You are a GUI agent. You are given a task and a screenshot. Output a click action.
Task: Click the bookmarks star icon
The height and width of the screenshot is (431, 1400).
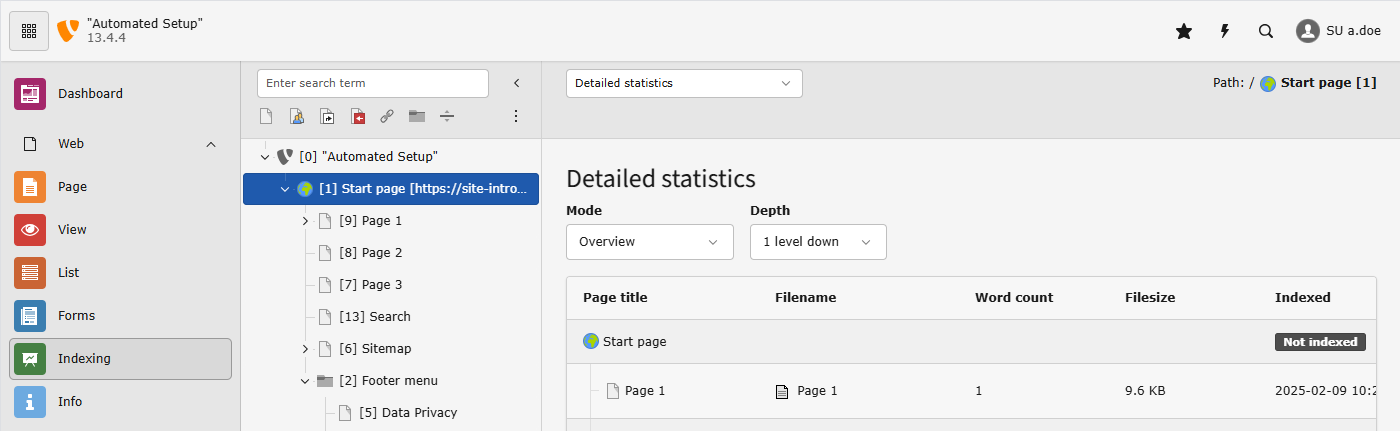click(1184, 31)
